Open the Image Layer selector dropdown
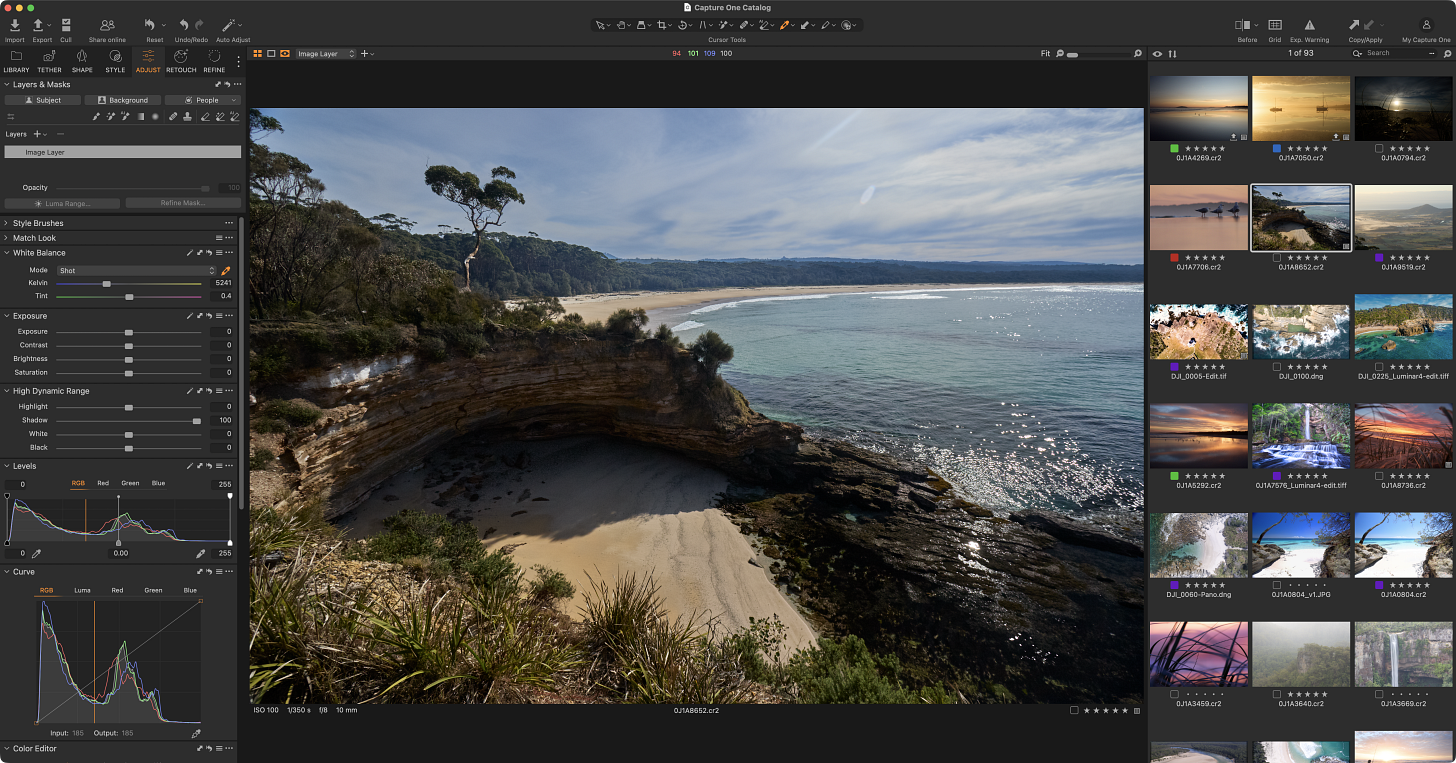 326,54
